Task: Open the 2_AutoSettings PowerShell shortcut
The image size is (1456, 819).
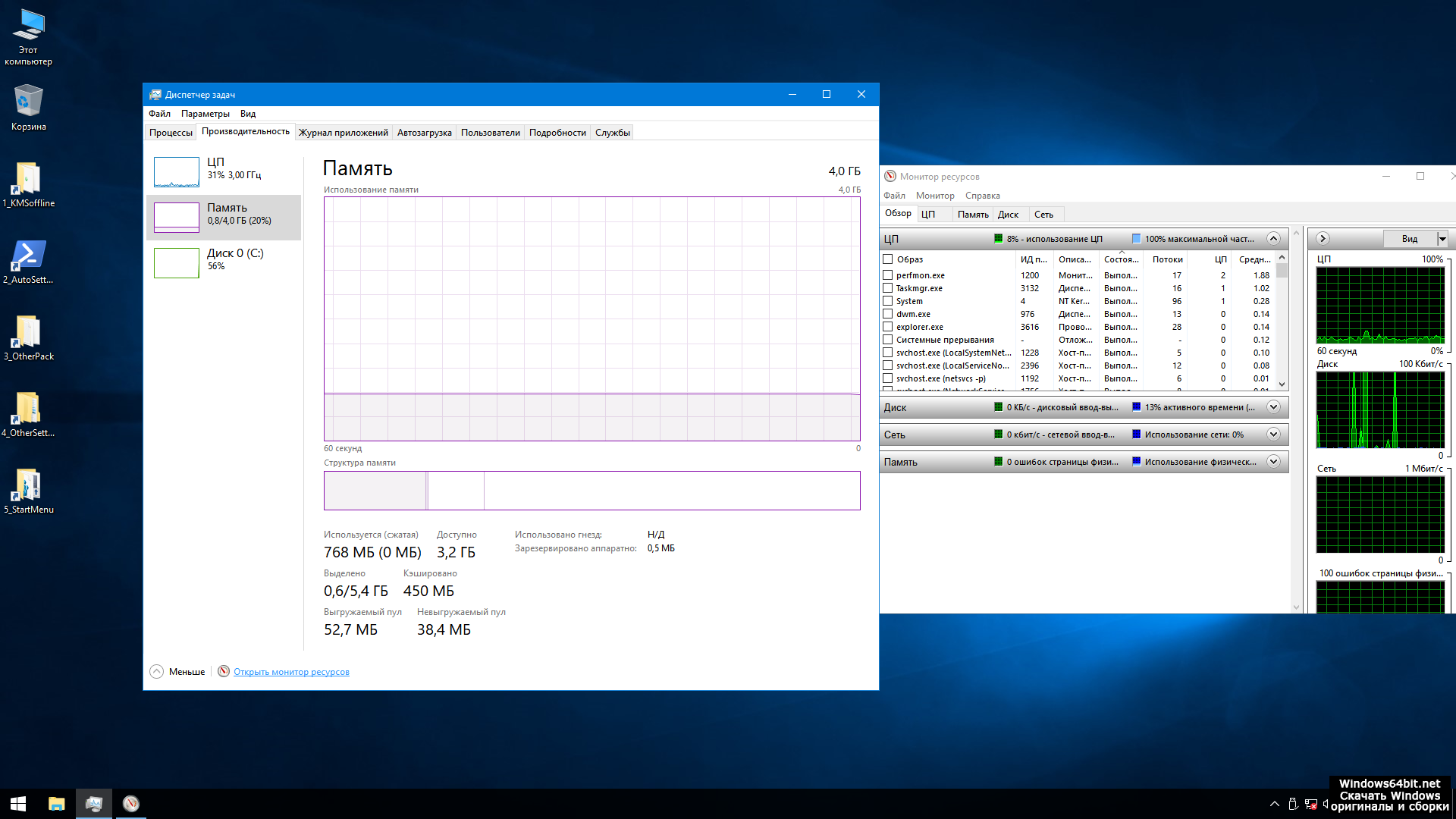Action: (28, 256)
